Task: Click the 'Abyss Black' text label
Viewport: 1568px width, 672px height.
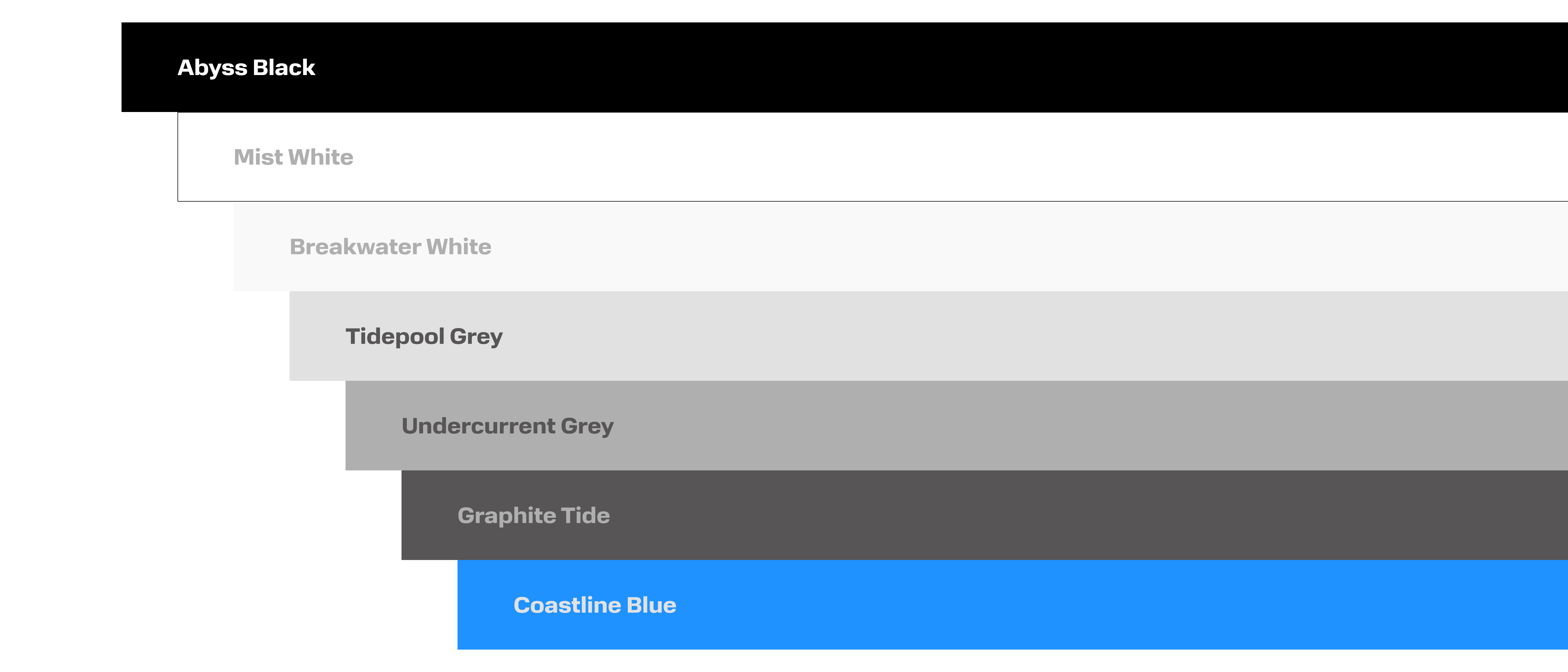Action: tap(246, 67)
